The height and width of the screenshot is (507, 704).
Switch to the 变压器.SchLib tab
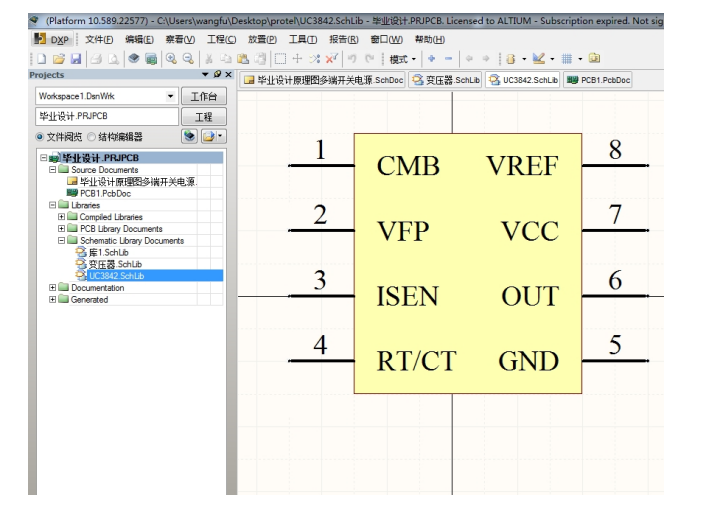pos(445,80)
